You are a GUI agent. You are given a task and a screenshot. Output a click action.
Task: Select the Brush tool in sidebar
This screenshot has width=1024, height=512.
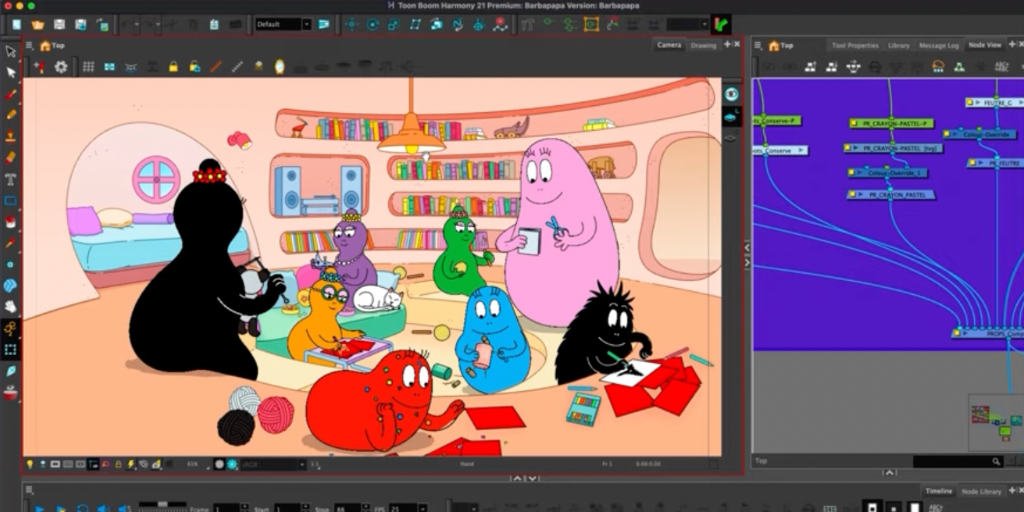tap(10, 94)
